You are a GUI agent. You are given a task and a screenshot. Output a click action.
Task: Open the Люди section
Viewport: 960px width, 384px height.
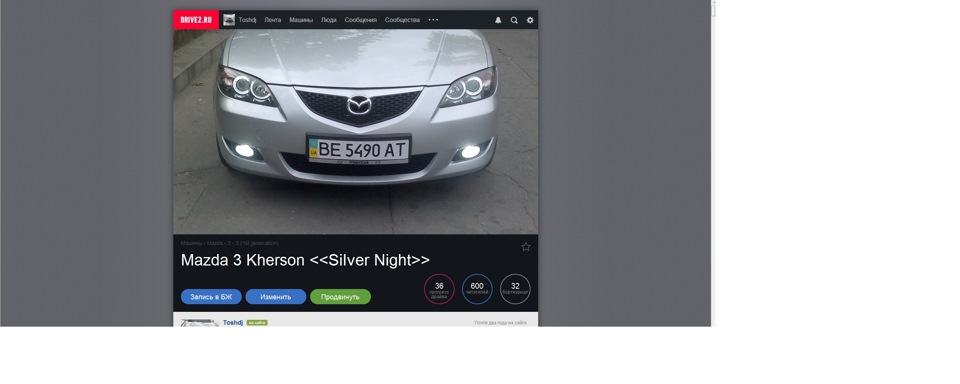click(x=329, y=20)
